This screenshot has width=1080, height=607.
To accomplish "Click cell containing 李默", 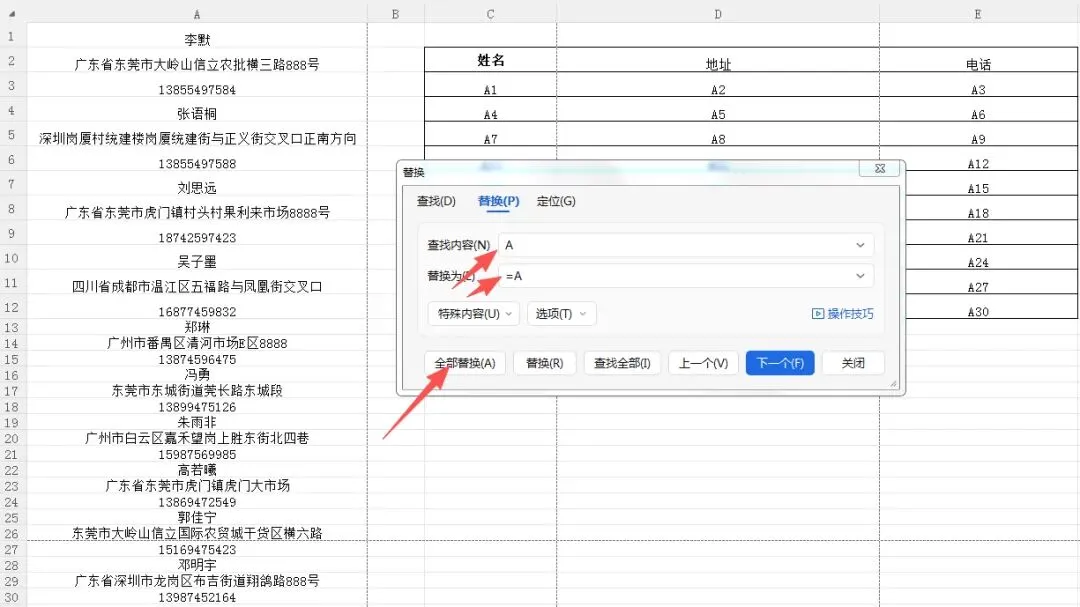I will [x=197, y=40].
